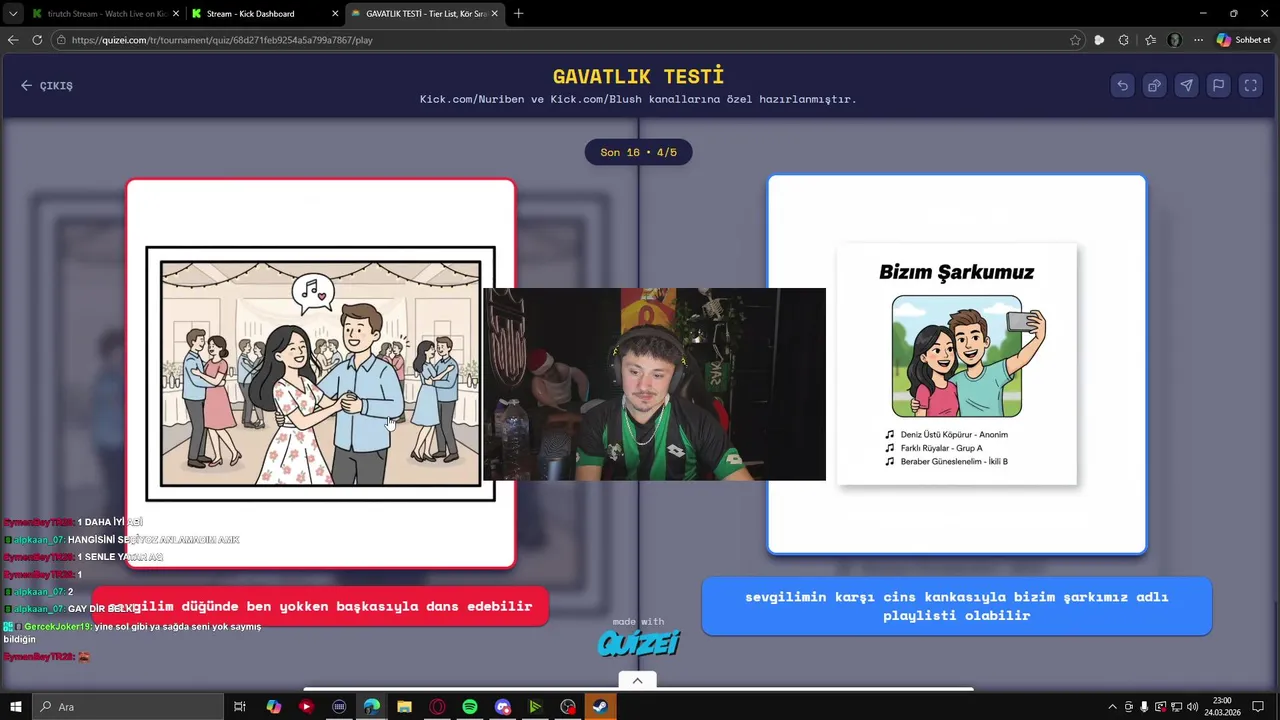Open Task View on the taskbar
This screenshot has height=720, width=1280.
240,707
